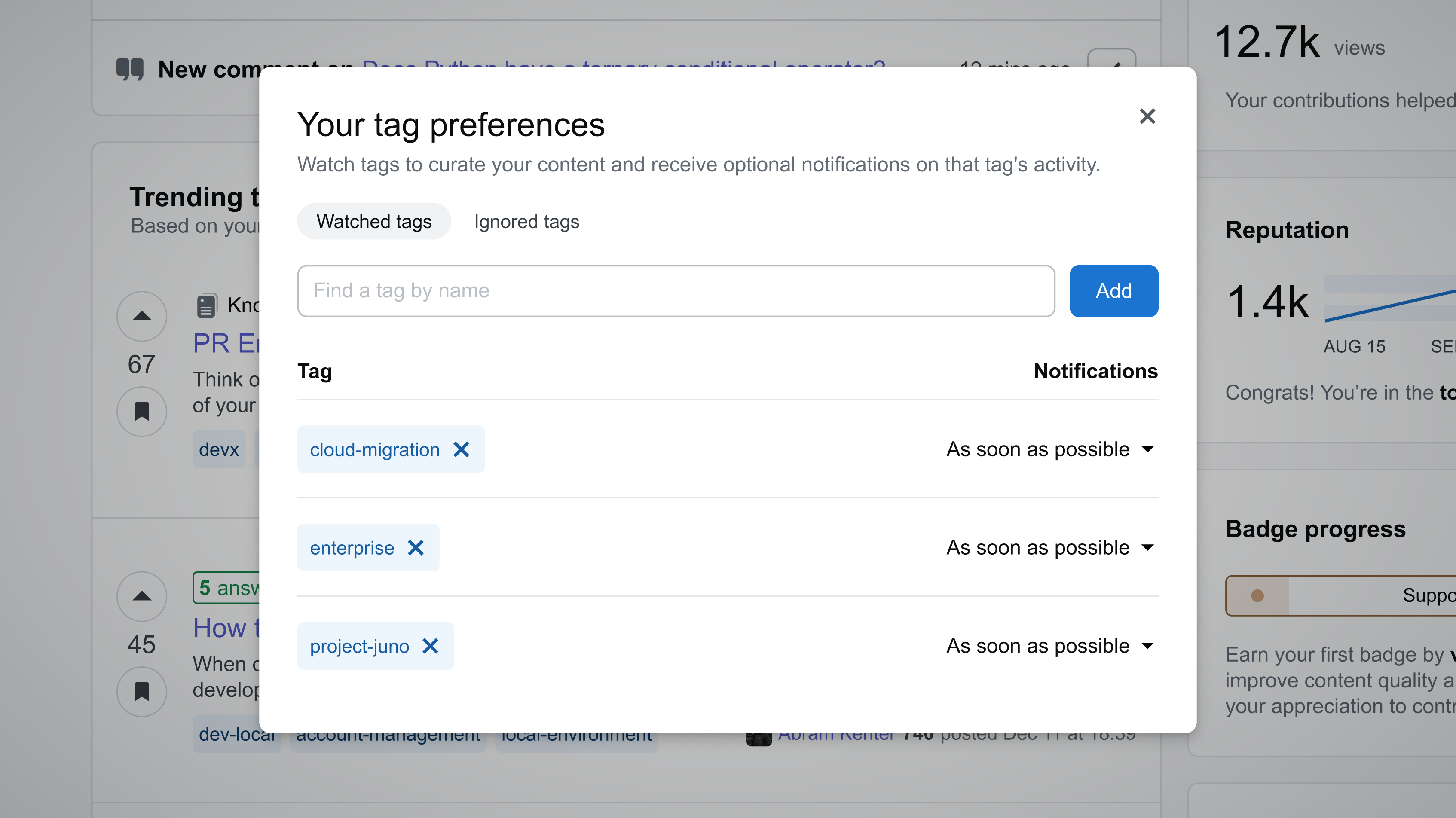Upvote the post with 67 votes
Image resolution: width=1456 pixels, height=818 pixels.
coord(142,316)
